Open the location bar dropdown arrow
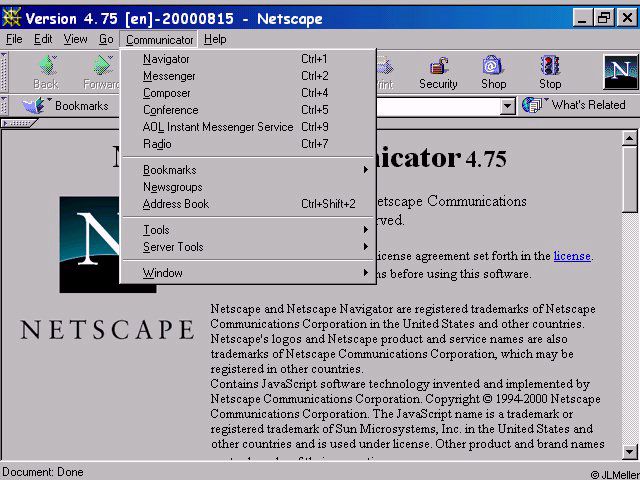Screen dimensions: 640x480 (x=507, y=107)
